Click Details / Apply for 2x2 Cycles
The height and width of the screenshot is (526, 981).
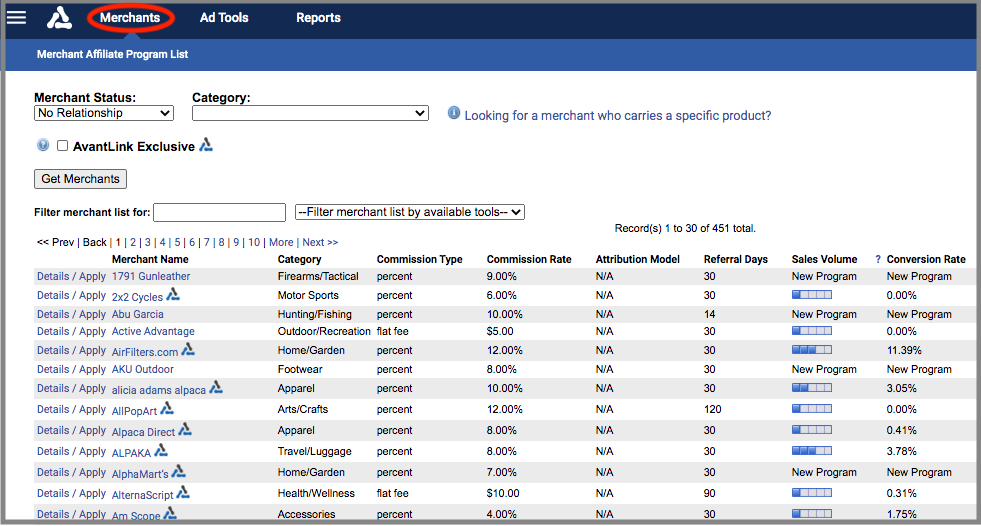coord(71,295)
